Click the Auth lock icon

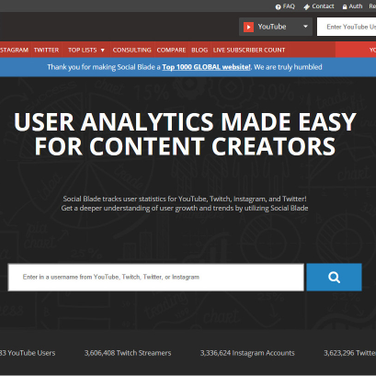click(345, 7)
